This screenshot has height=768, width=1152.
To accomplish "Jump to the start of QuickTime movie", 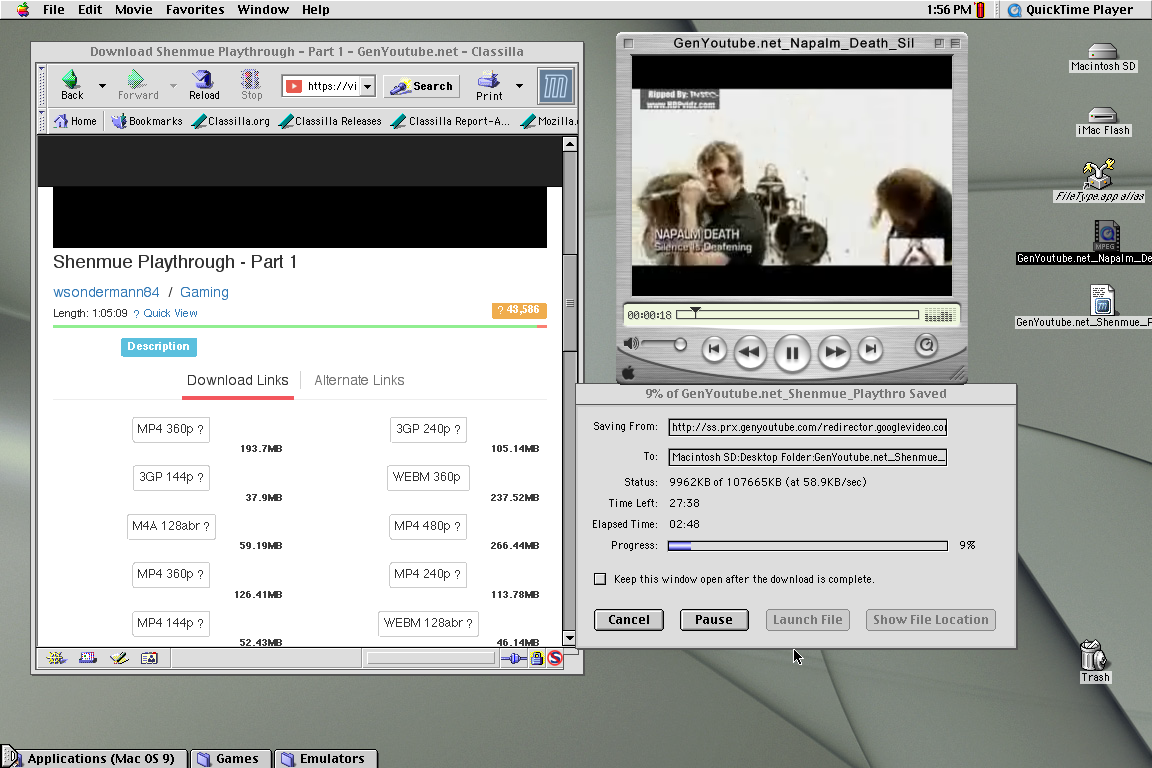I will (x=713, y=350).
